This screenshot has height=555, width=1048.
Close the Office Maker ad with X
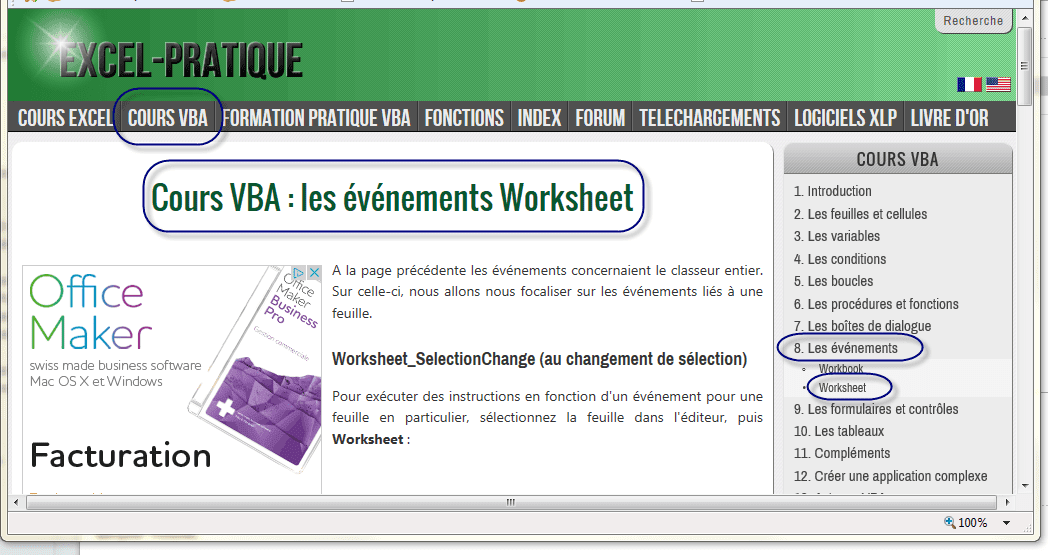(313, 273)
